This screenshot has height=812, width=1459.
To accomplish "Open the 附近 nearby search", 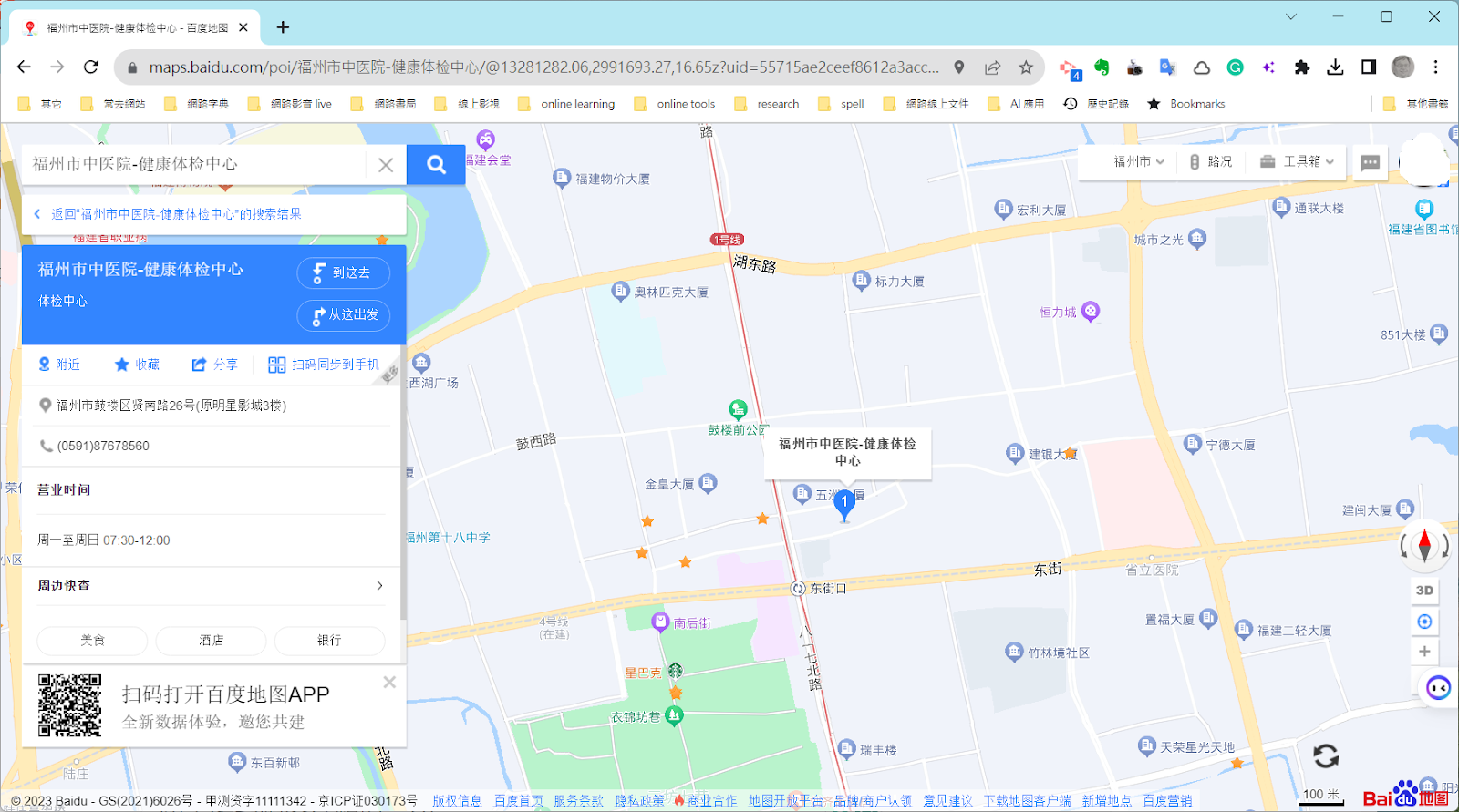I will [58, 365].
